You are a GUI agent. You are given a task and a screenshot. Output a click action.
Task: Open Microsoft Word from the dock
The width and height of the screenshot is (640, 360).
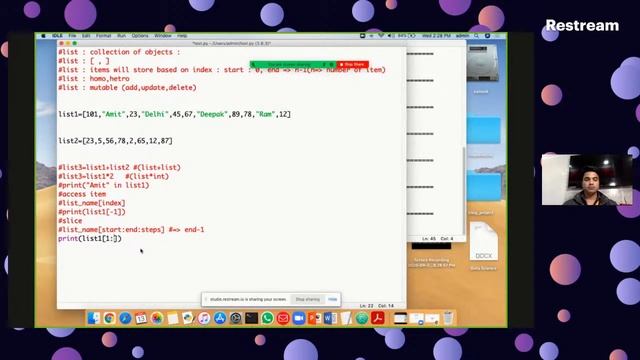(x=330, y=318)
